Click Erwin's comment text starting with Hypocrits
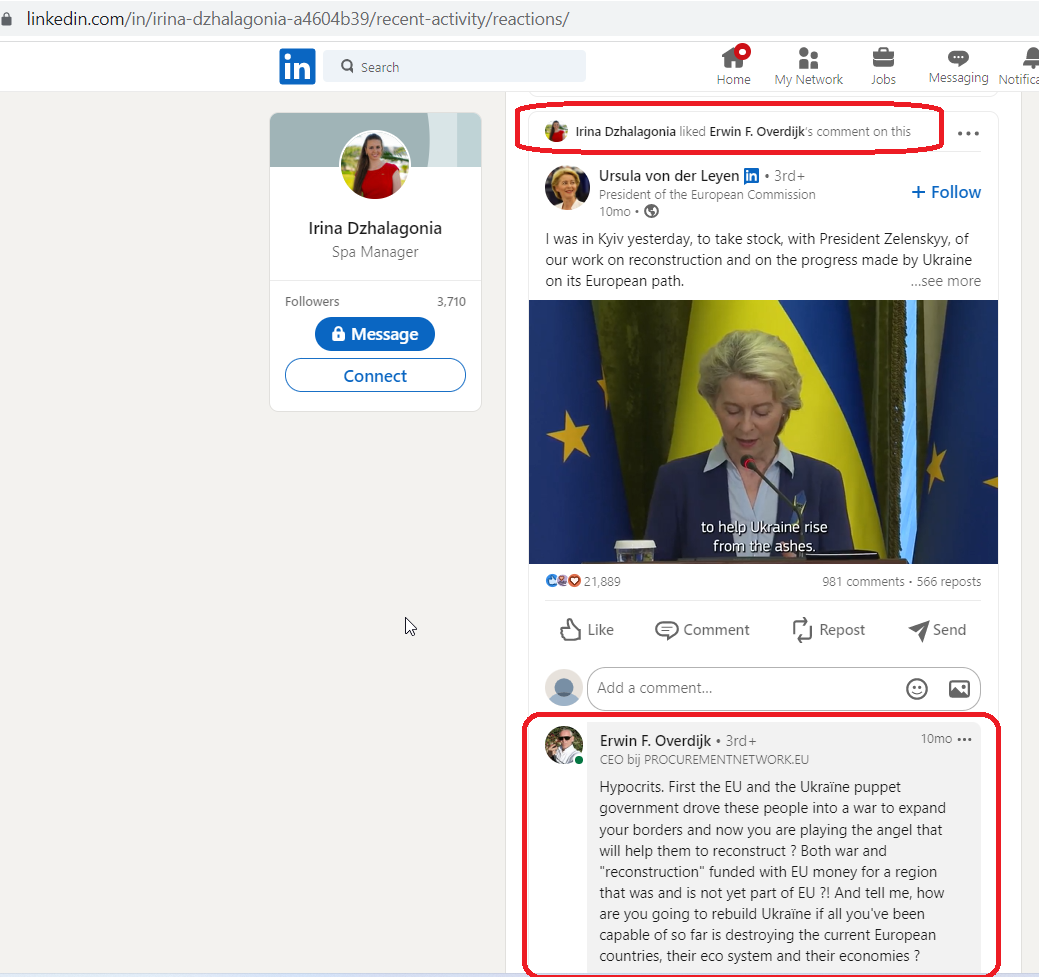The image size is (1039, 977). (773, 872)
